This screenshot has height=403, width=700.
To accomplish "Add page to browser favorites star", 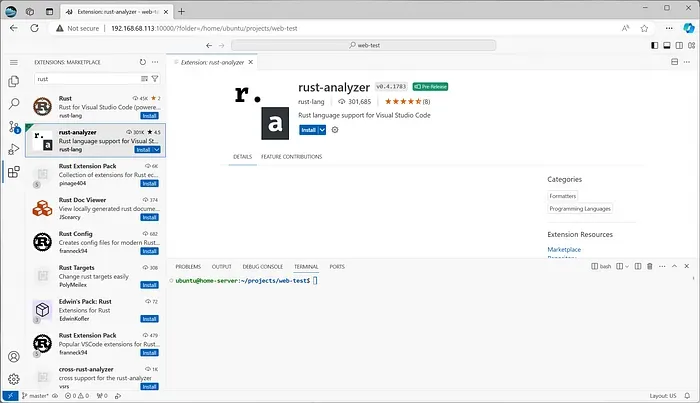I will [x=644, y=28].
